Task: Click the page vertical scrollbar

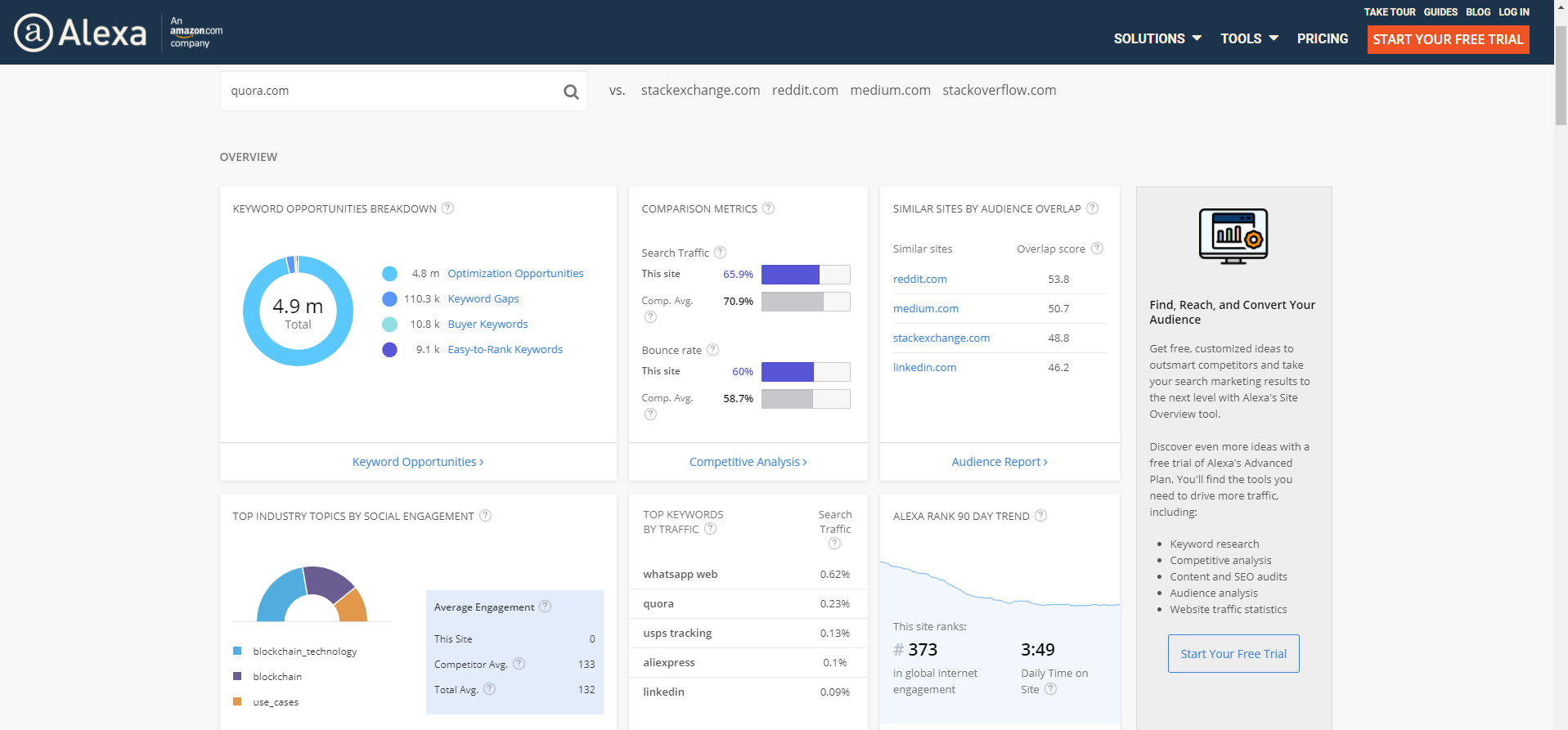Action: (1561, 75)
